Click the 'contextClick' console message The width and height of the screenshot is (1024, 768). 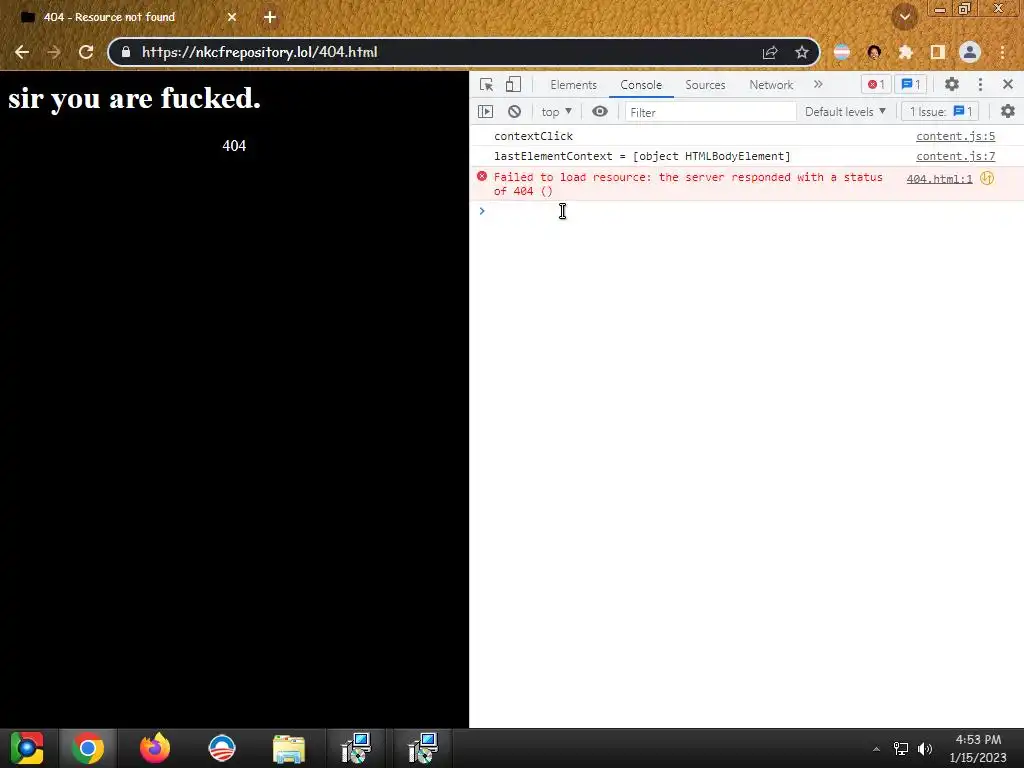[x=534, y=136]
